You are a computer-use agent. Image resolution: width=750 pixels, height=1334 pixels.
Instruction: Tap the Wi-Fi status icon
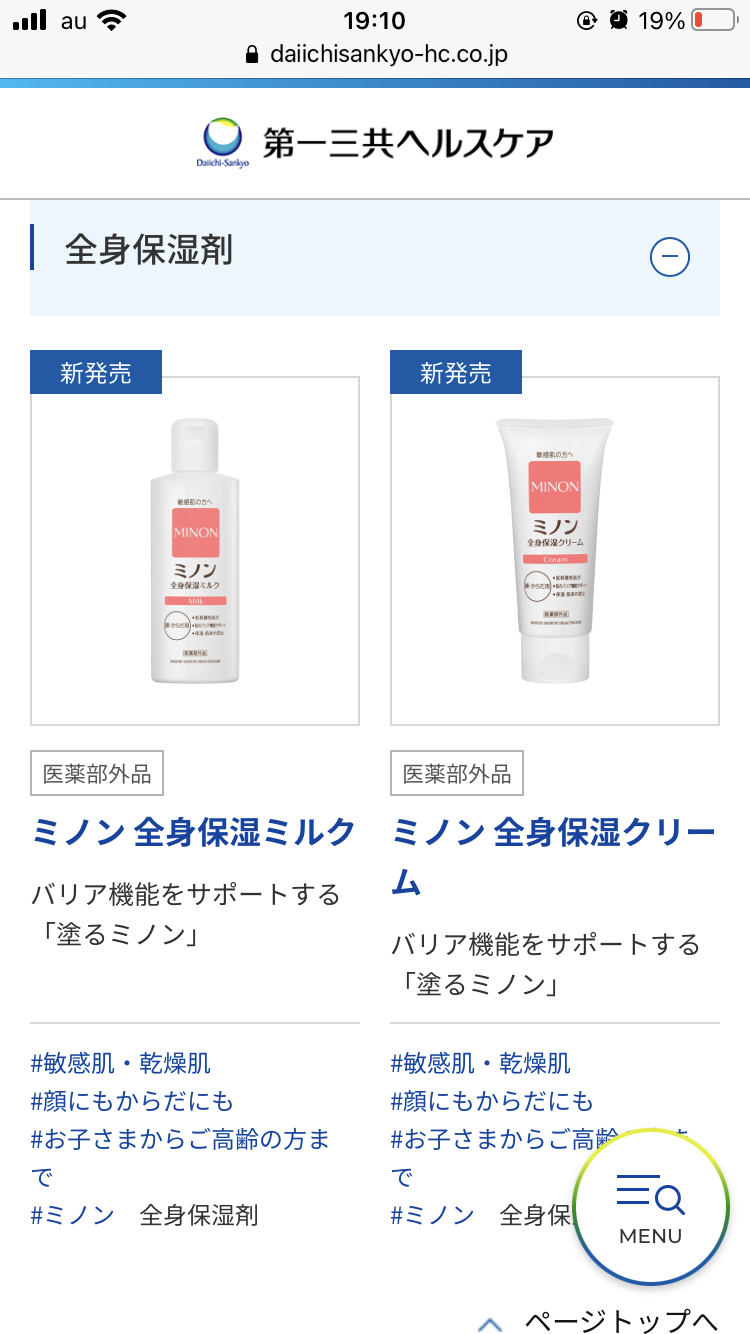[x=113, y=20]
